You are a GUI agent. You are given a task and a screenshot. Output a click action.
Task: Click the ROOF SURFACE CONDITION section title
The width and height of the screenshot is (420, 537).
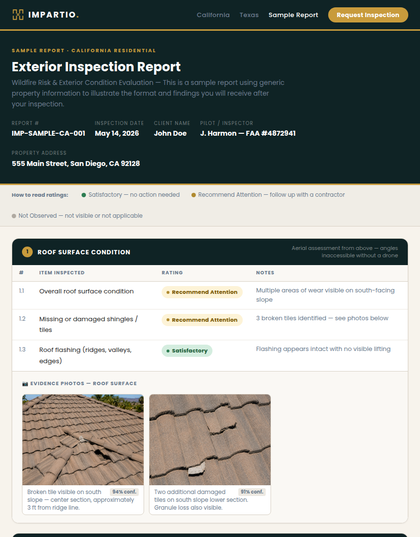coord(84,252)
